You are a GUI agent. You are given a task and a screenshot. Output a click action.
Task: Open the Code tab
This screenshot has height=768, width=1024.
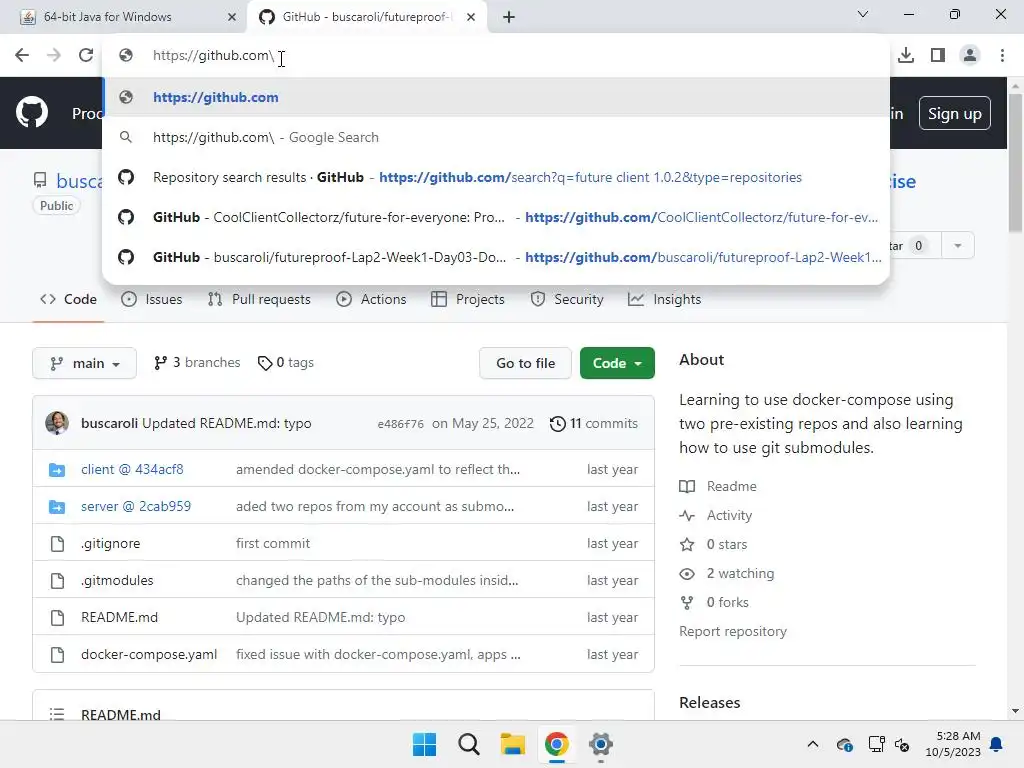pos(68,299)
